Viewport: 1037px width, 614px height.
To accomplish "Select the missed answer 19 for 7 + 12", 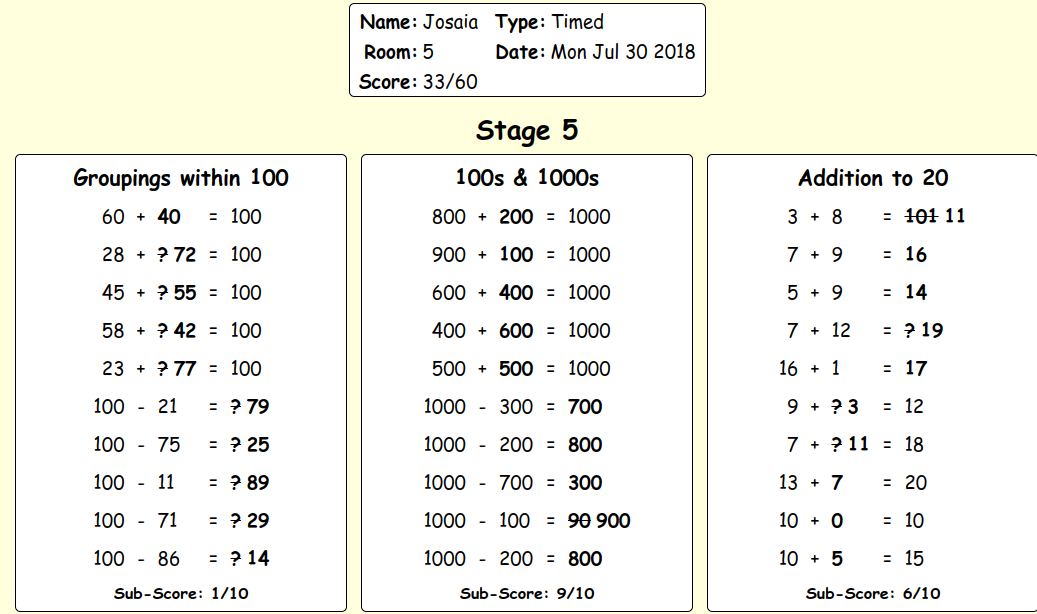I will (932, 330).
